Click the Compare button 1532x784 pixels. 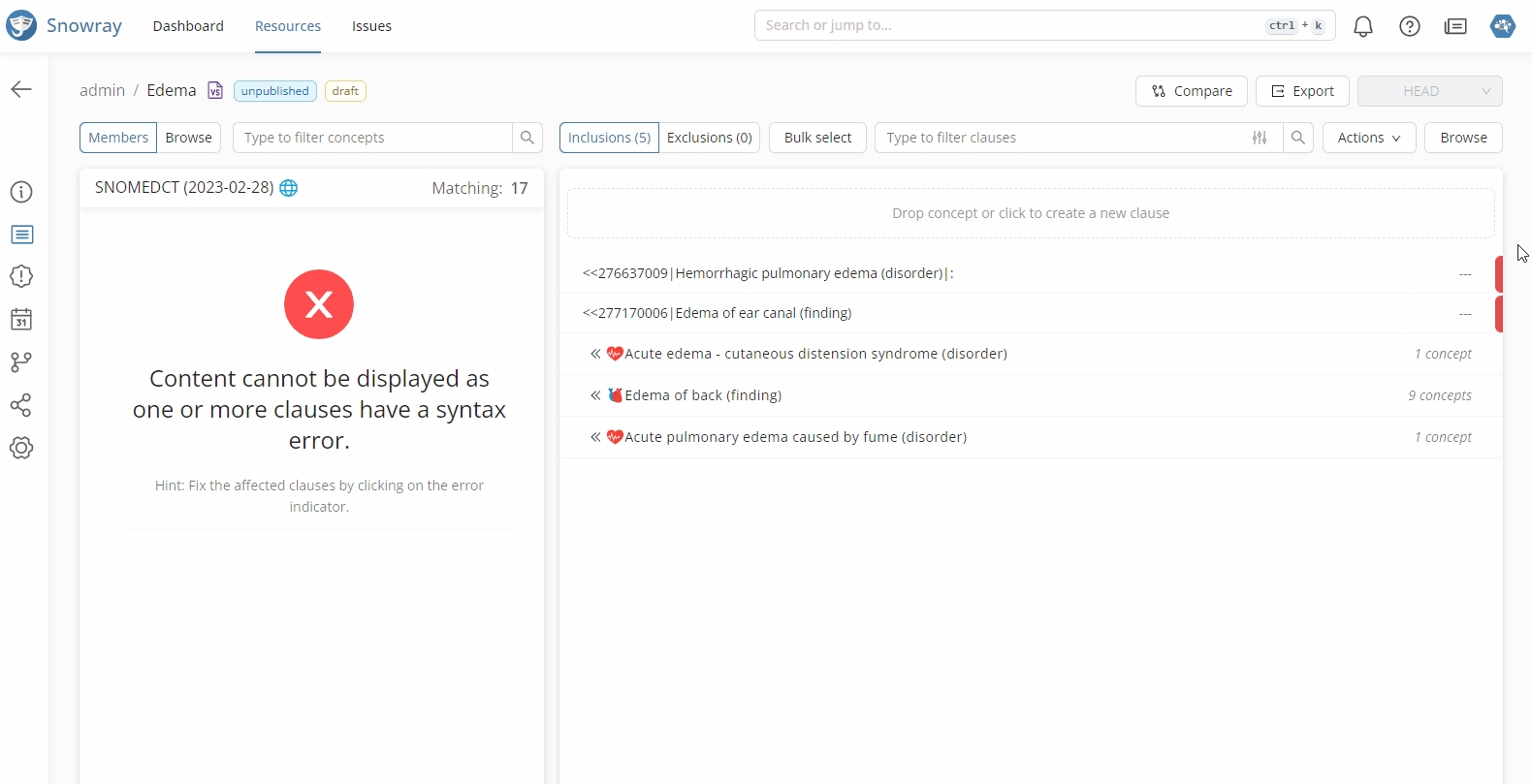(x=1191, y=91)
